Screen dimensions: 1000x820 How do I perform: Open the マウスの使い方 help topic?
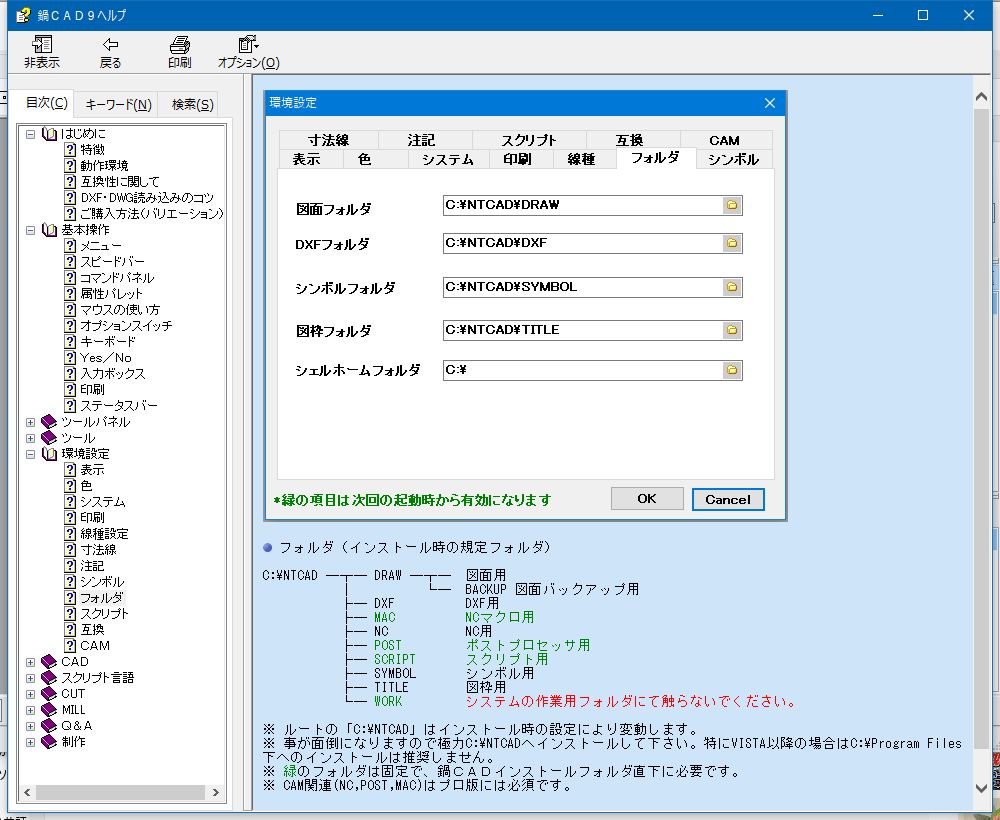point(120,310)
